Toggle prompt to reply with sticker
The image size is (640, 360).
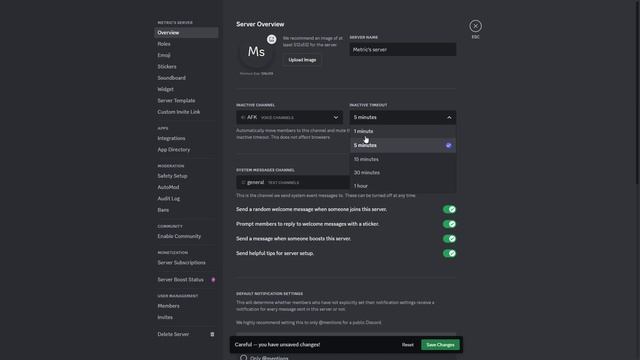[449, 224]
